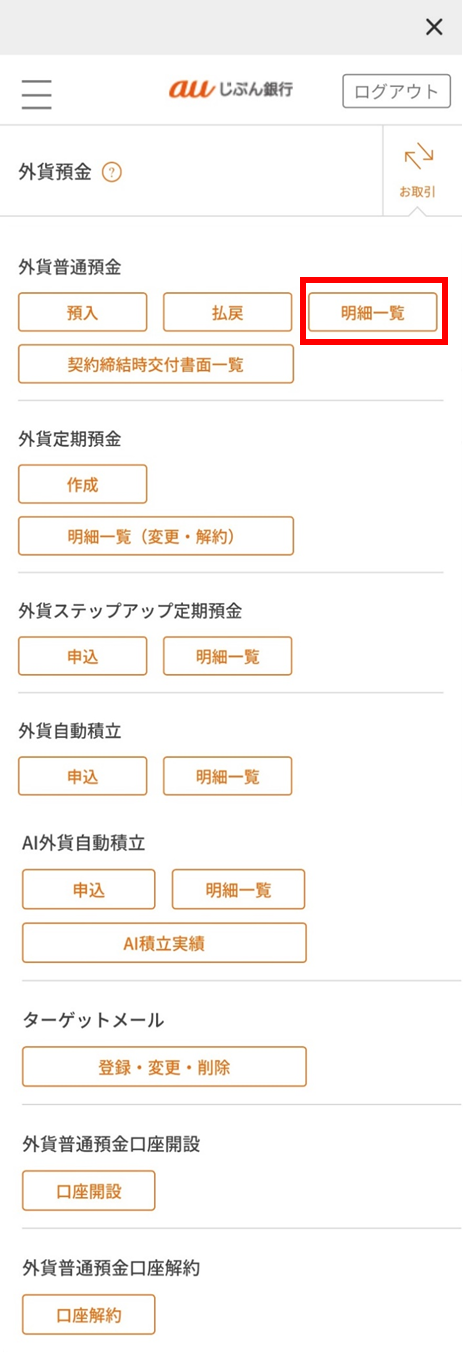463x1352 pixels.
Task: Open 明細一覧 under AI外貨自動積立
Action: click(239, 889)
